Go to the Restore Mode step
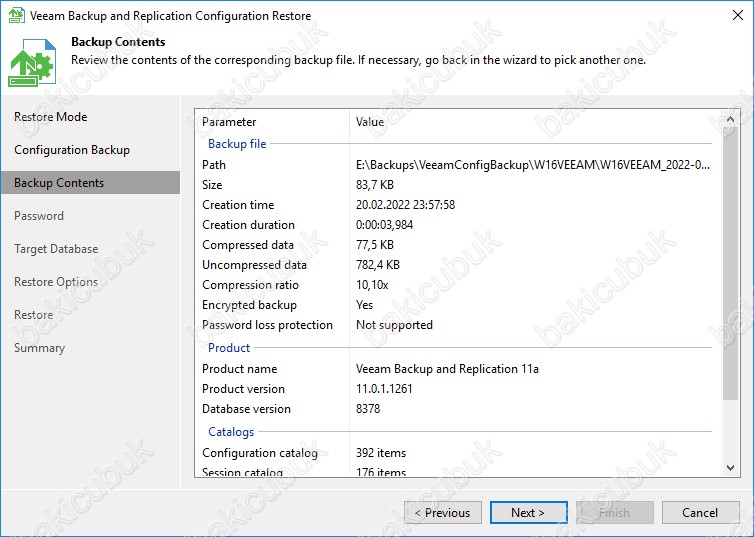The height and width of the screenshot is (537, 754). [50, 117]
